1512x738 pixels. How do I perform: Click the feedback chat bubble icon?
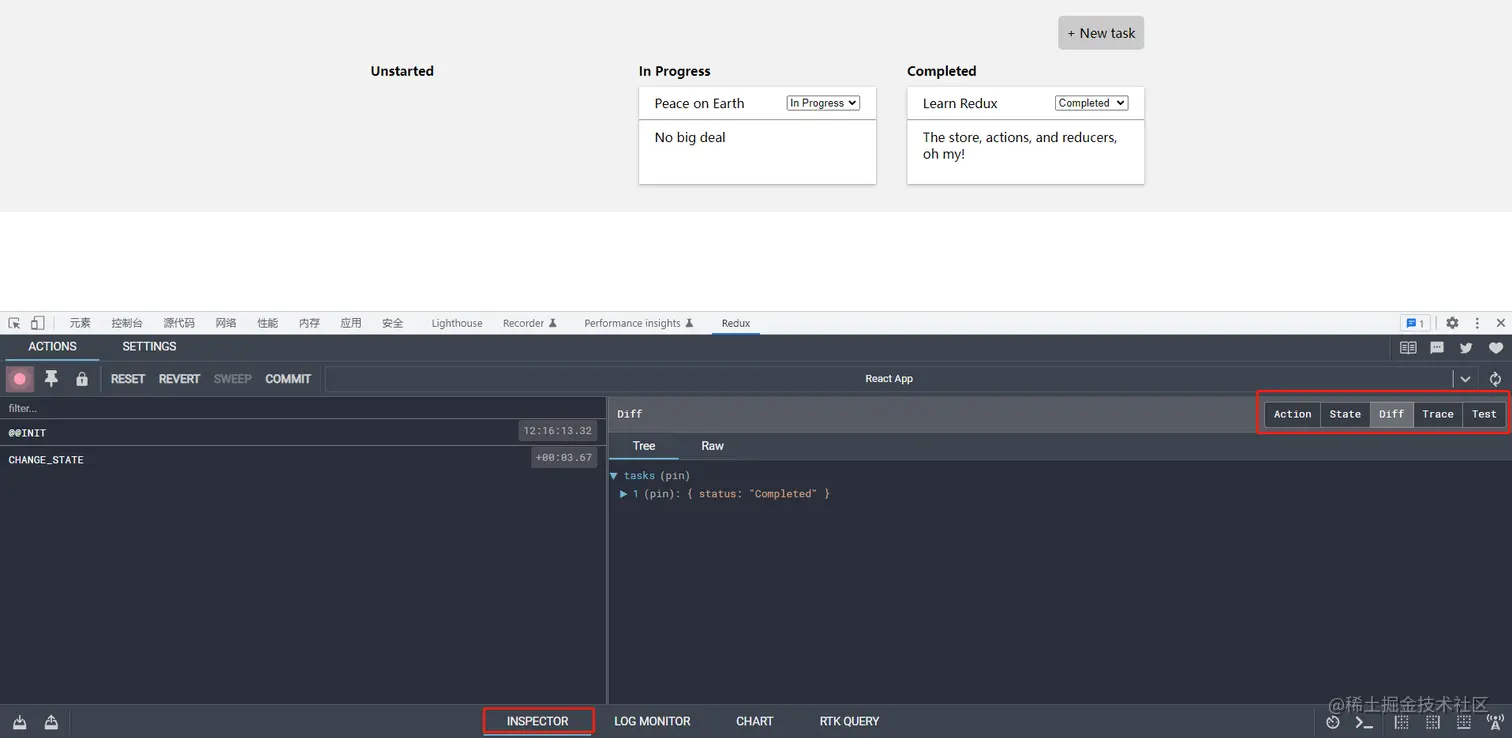pyautogui.click(x=1437, y=348)
